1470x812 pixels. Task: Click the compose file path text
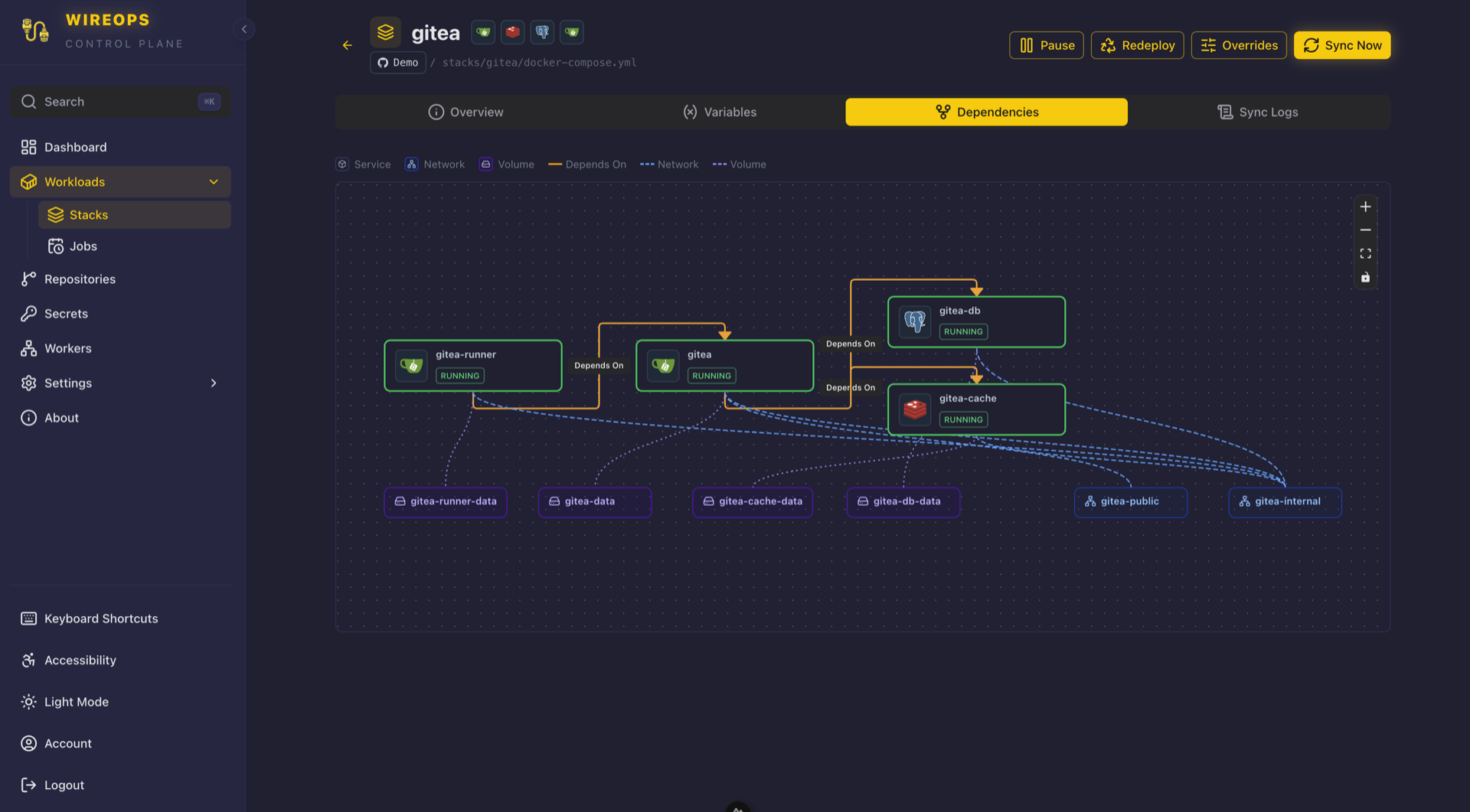[x=539, y=63]
